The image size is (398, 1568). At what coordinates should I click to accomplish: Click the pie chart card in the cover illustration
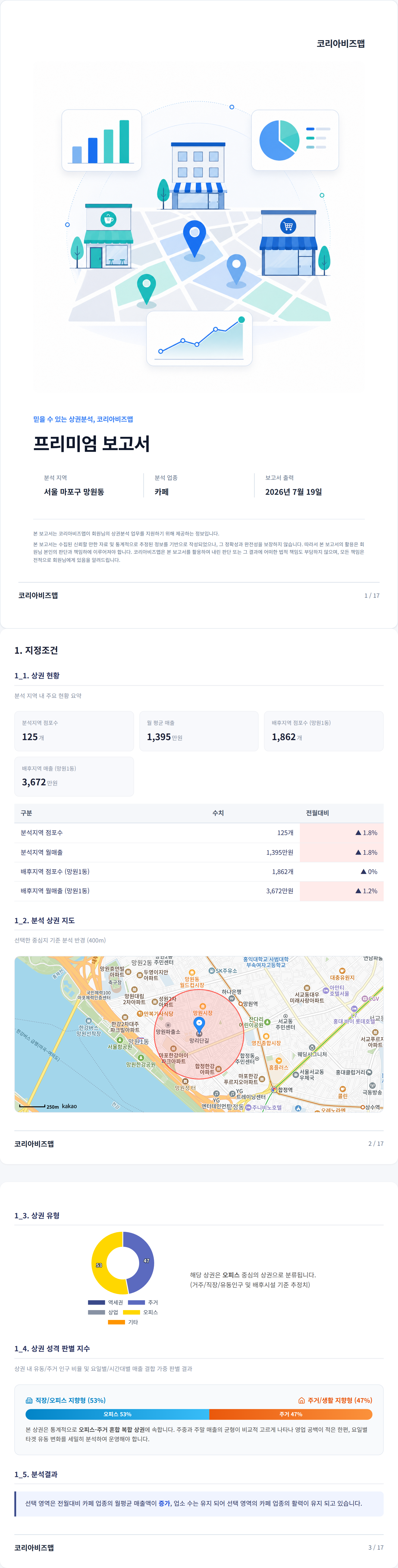[295, 140]
